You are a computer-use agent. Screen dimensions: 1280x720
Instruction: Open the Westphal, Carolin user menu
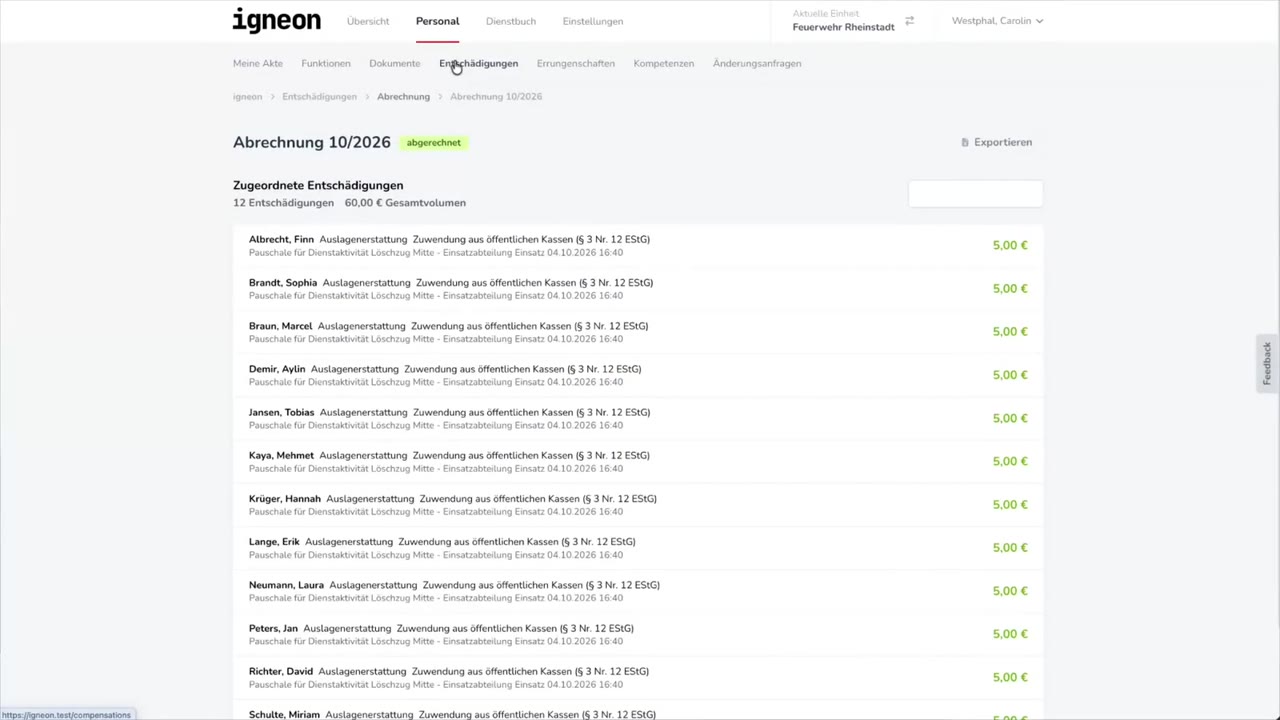pos(997,21)
